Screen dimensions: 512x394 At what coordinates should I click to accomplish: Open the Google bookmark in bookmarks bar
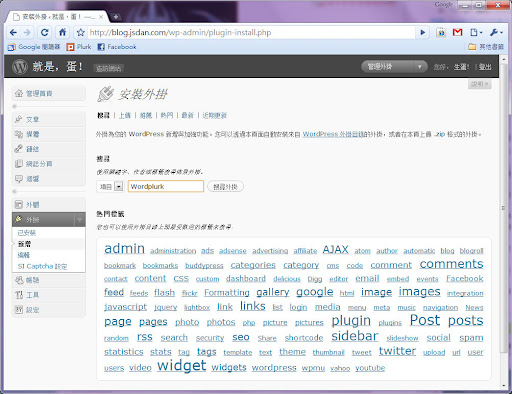pos(34,47)
